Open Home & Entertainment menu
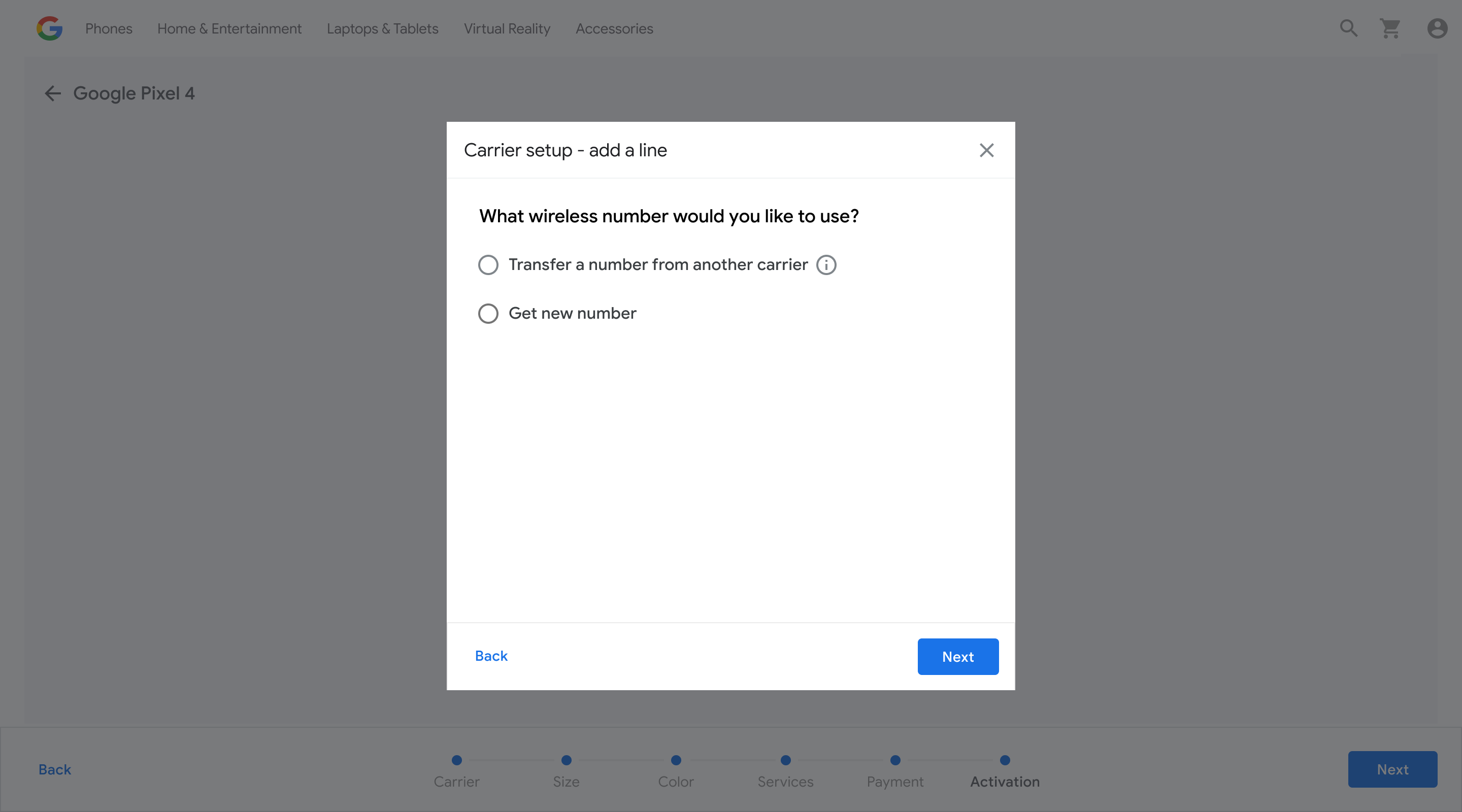The image size is (1462, 812). point(229,28)
